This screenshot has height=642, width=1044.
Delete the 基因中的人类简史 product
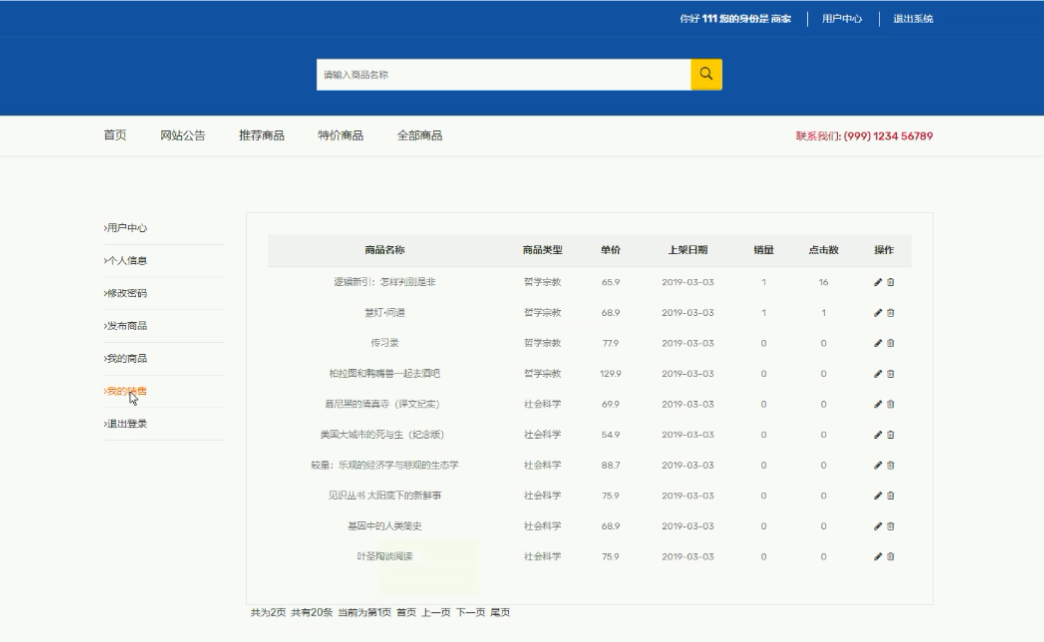pyautogui.click(x=891, y=526)
